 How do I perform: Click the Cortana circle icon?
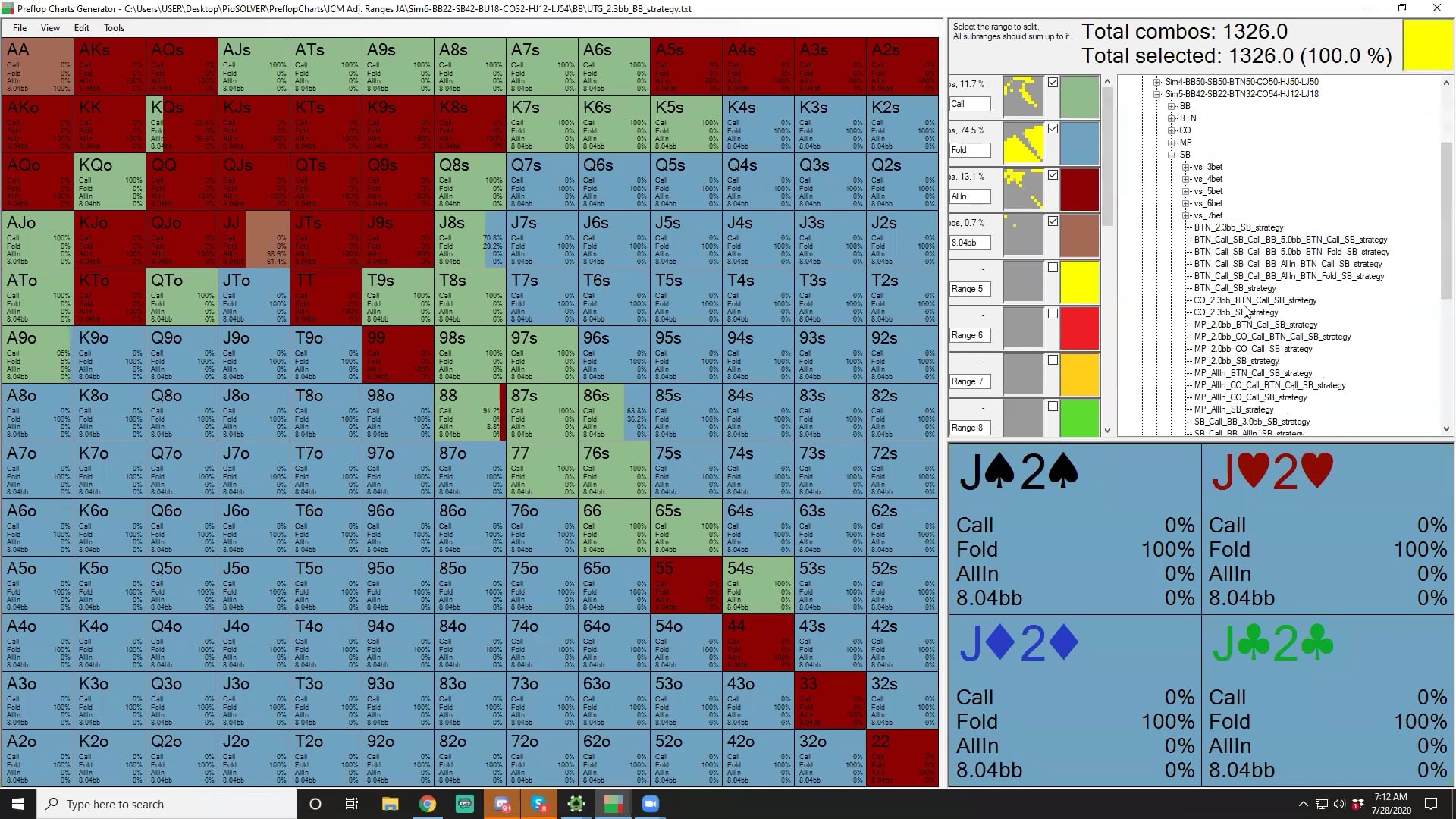(x=315, y=804)
